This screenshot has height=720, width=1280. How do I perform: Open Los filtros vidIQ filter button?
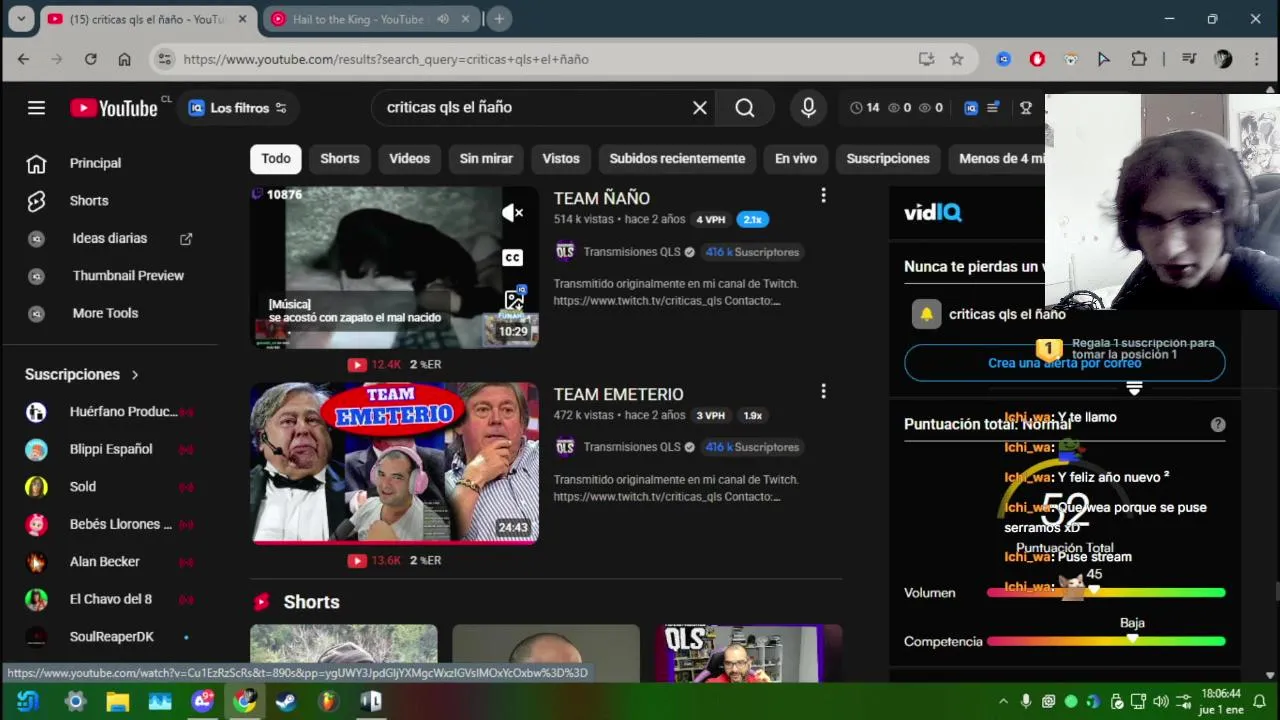[238, 108]
